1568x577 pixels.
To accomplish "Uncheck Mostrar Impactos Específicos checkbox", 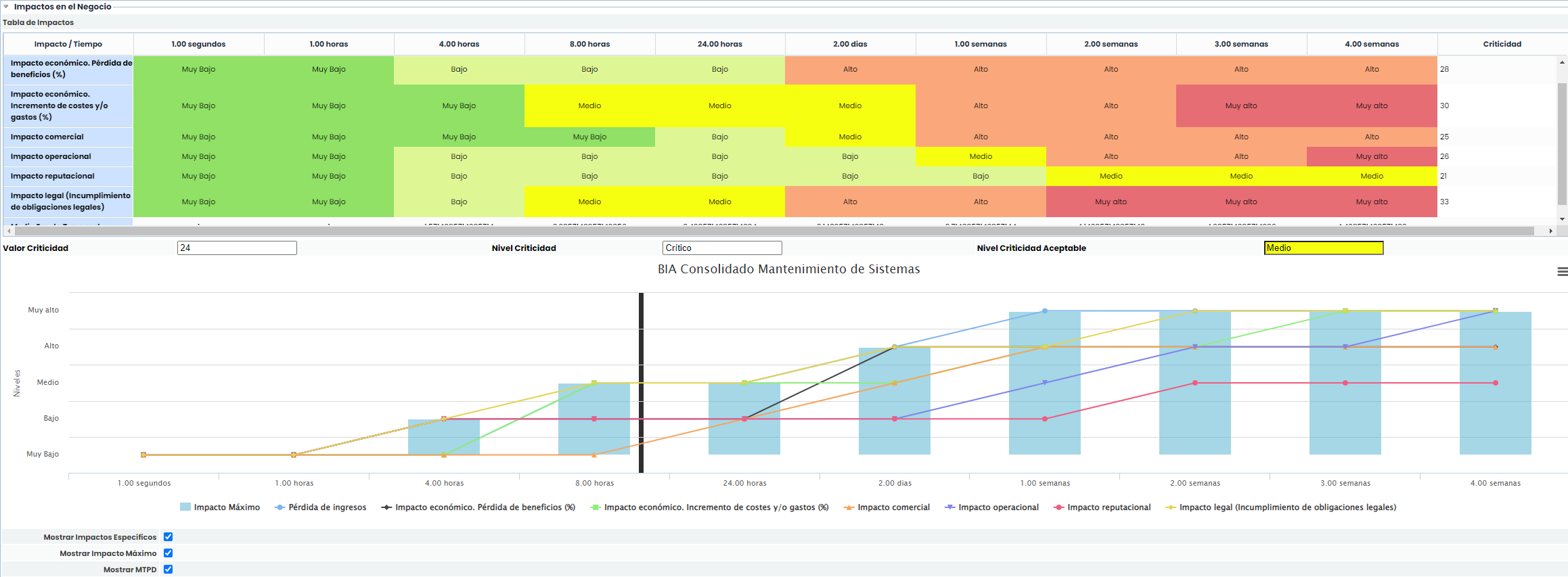I will point(169,537).
